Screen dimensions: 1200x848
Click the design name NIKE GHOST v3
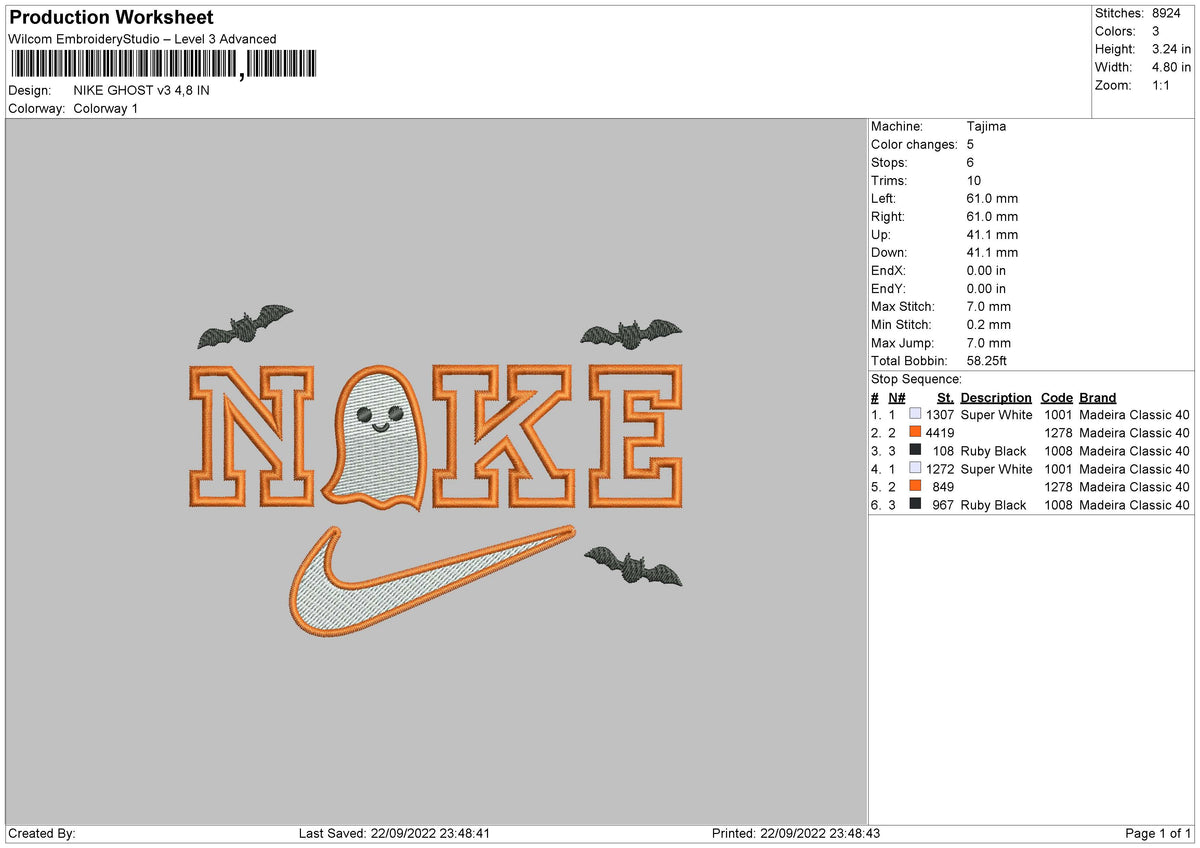pos(140,89)
